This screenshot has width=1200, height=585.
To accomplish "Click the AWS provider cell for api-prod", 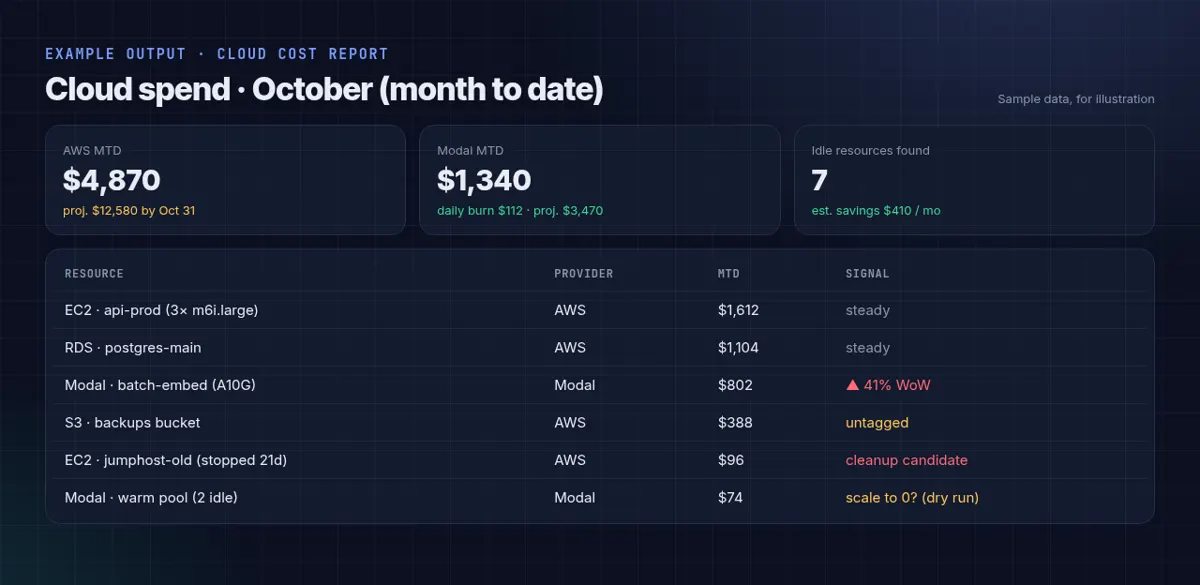I will [x=570, y=310].
